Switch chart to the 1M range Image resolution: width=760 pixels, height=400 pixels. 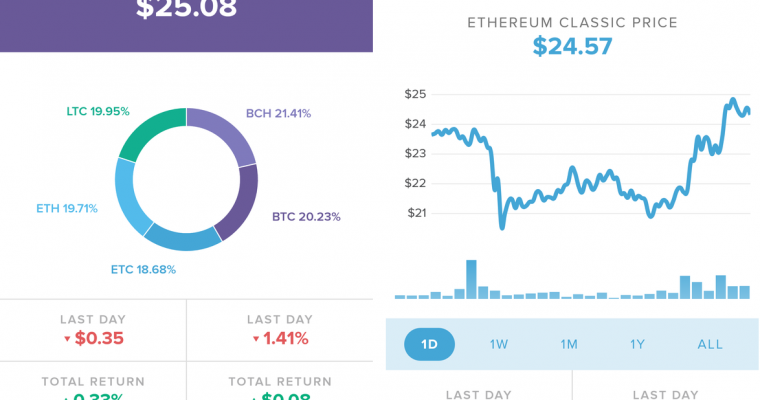click(x=569, y=344)
